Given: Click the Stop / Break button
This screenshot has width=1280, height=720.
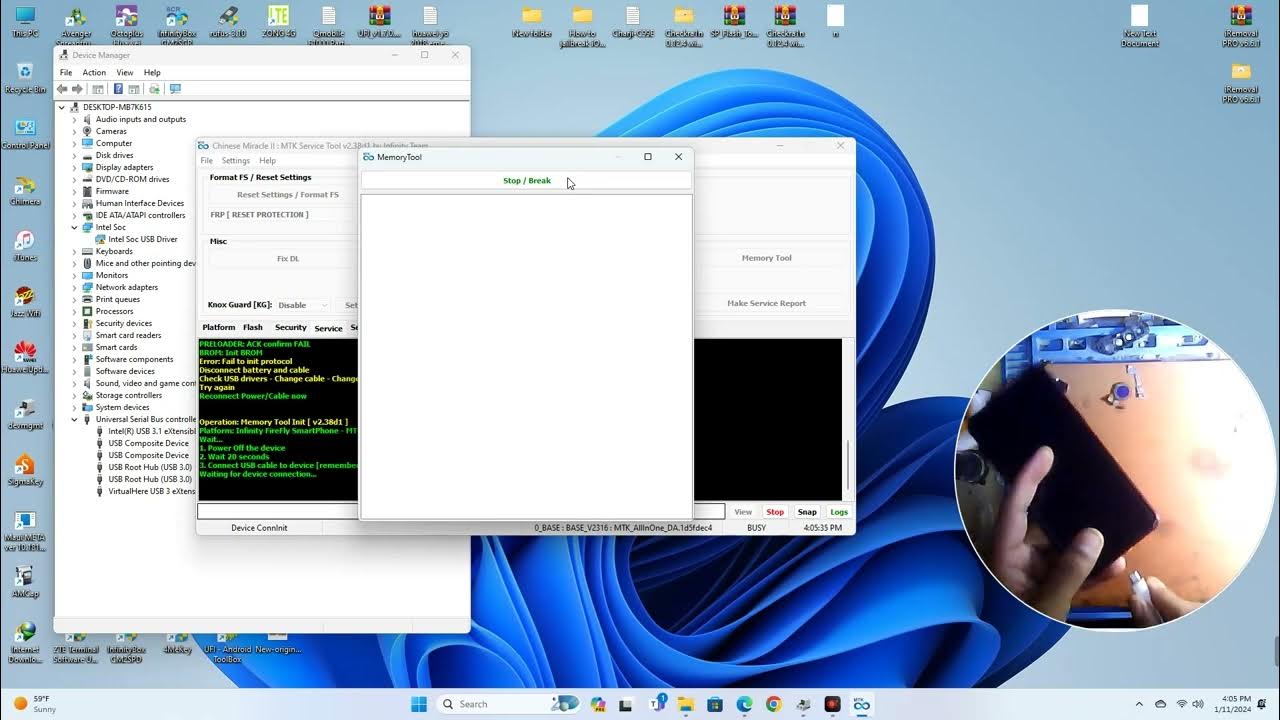Looking at the screenshot, I should coord(526,181).
